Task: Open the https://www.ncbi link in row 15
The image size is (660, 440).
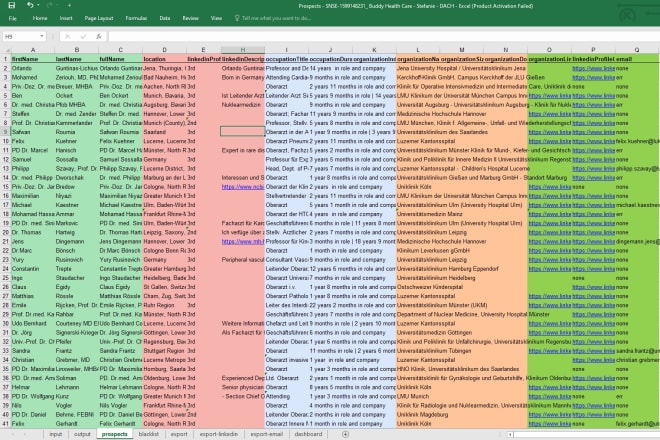Action: (x=243, y=187)
